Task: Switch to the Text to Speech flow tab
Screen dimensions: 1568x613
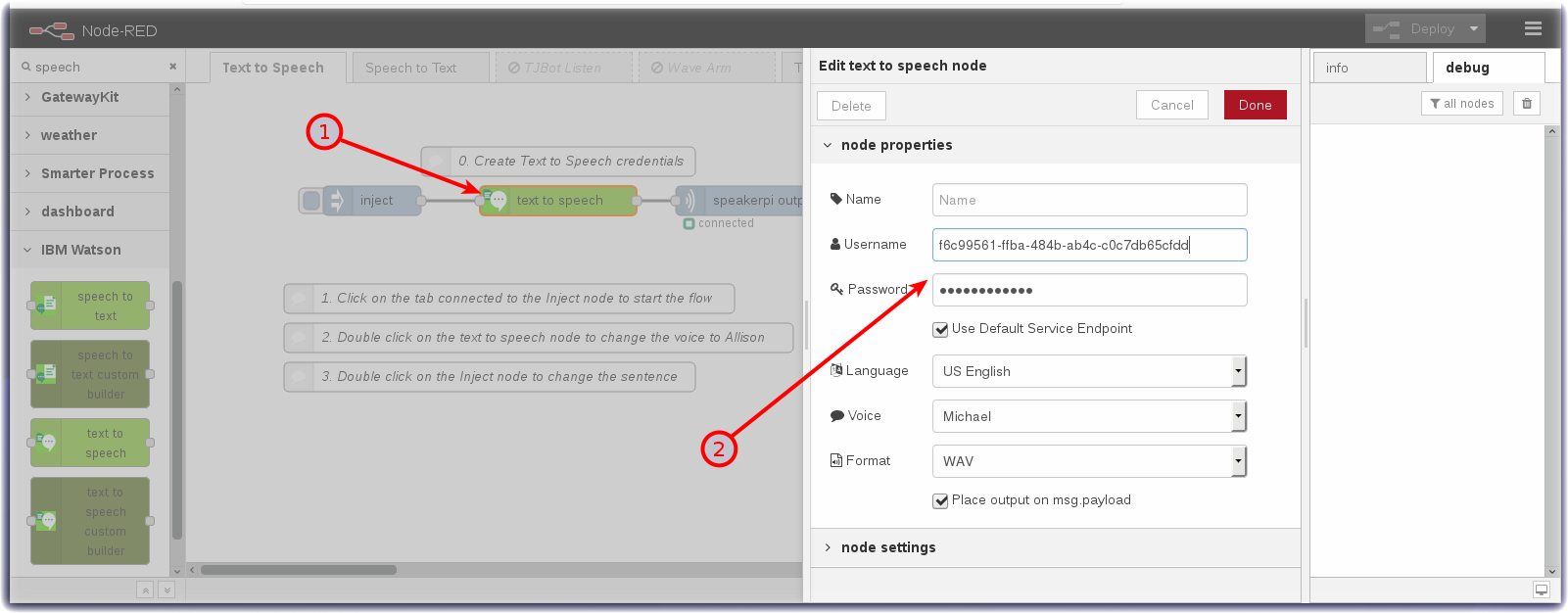Action: point(278,68)
